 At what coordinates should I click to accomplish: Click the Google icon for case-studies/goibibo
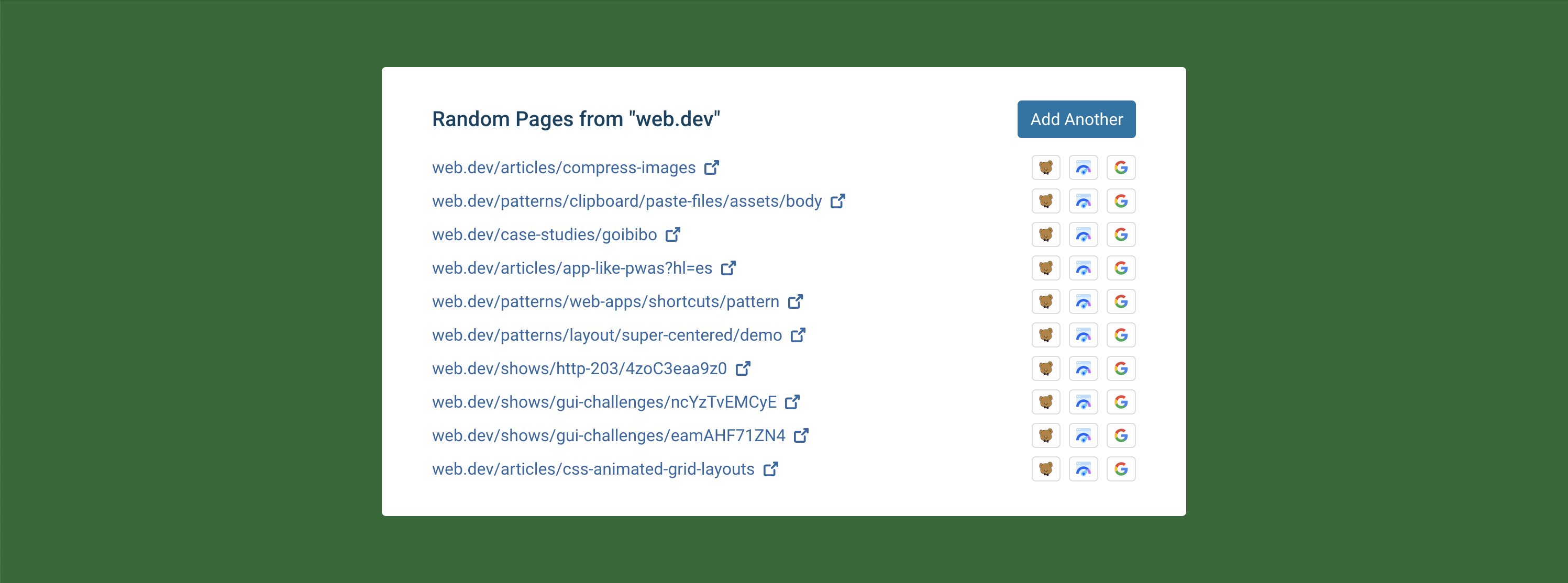pos(1121,234)
